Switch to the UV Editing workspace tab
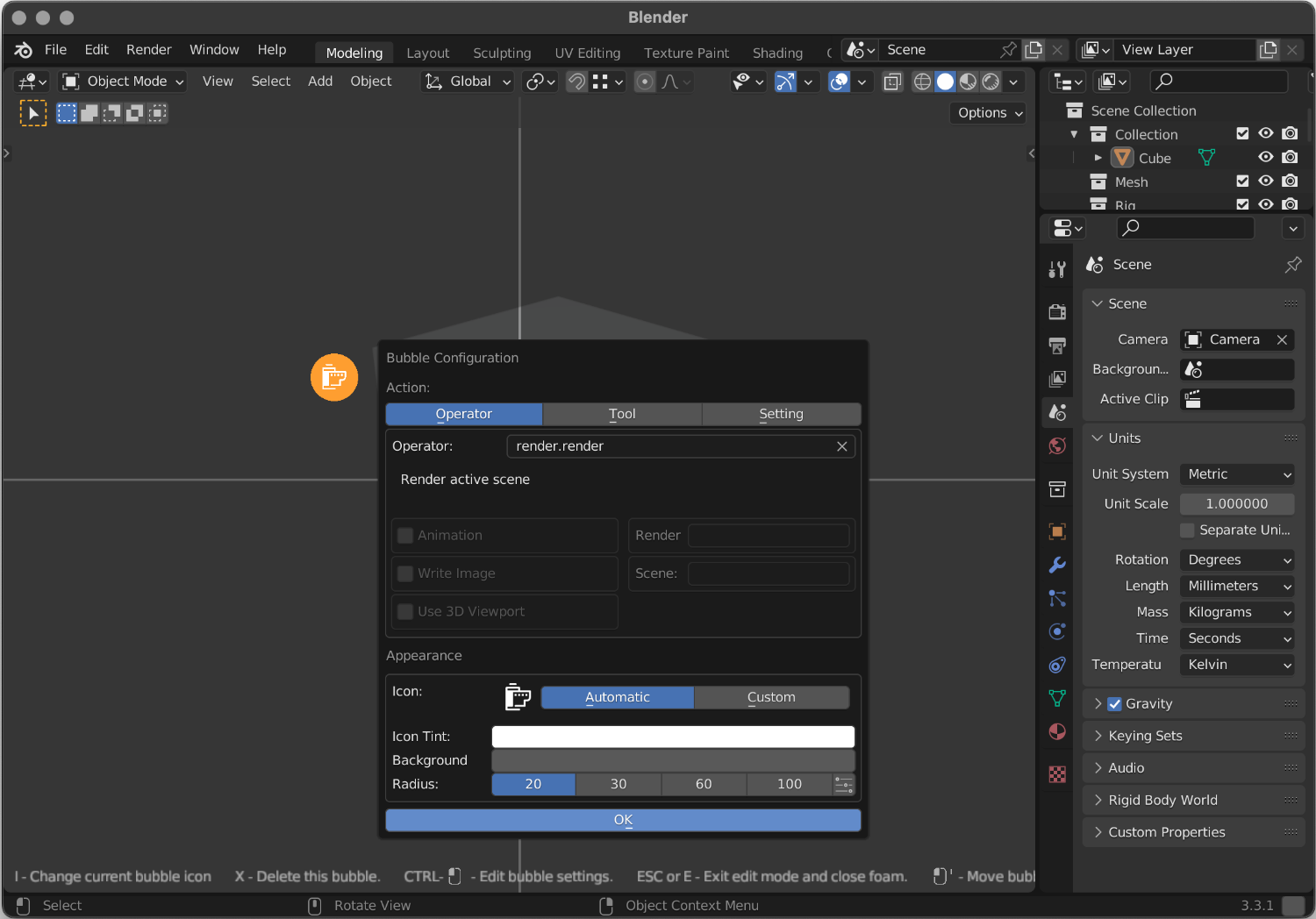This screenshot has width=1316, height=919. [x=588, y=53]
